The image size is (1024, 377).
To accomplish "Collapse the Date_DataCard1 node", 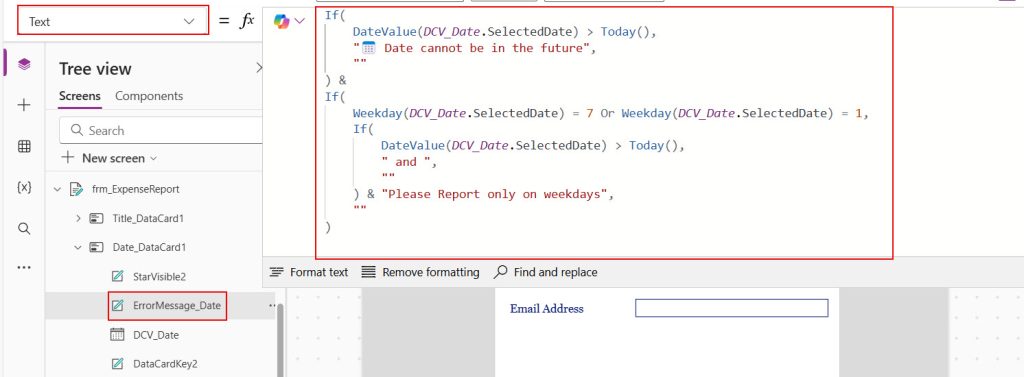I will (x=78, y=248).
